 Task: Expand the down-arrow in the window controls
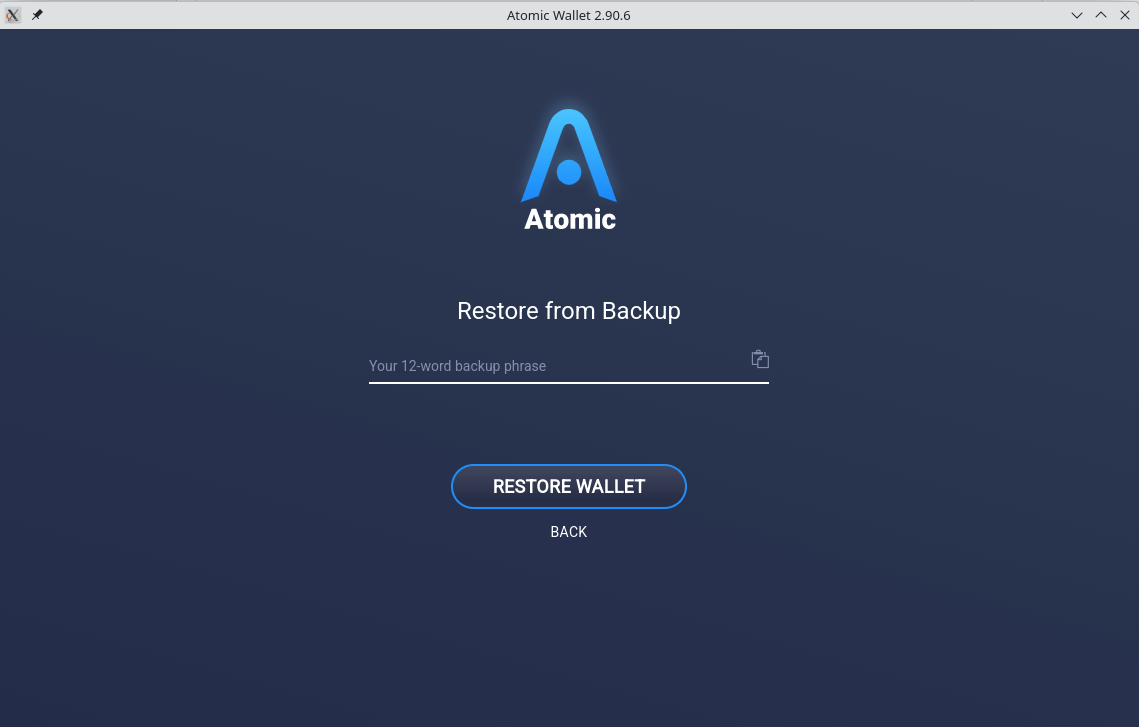[x=1077, y=15]
